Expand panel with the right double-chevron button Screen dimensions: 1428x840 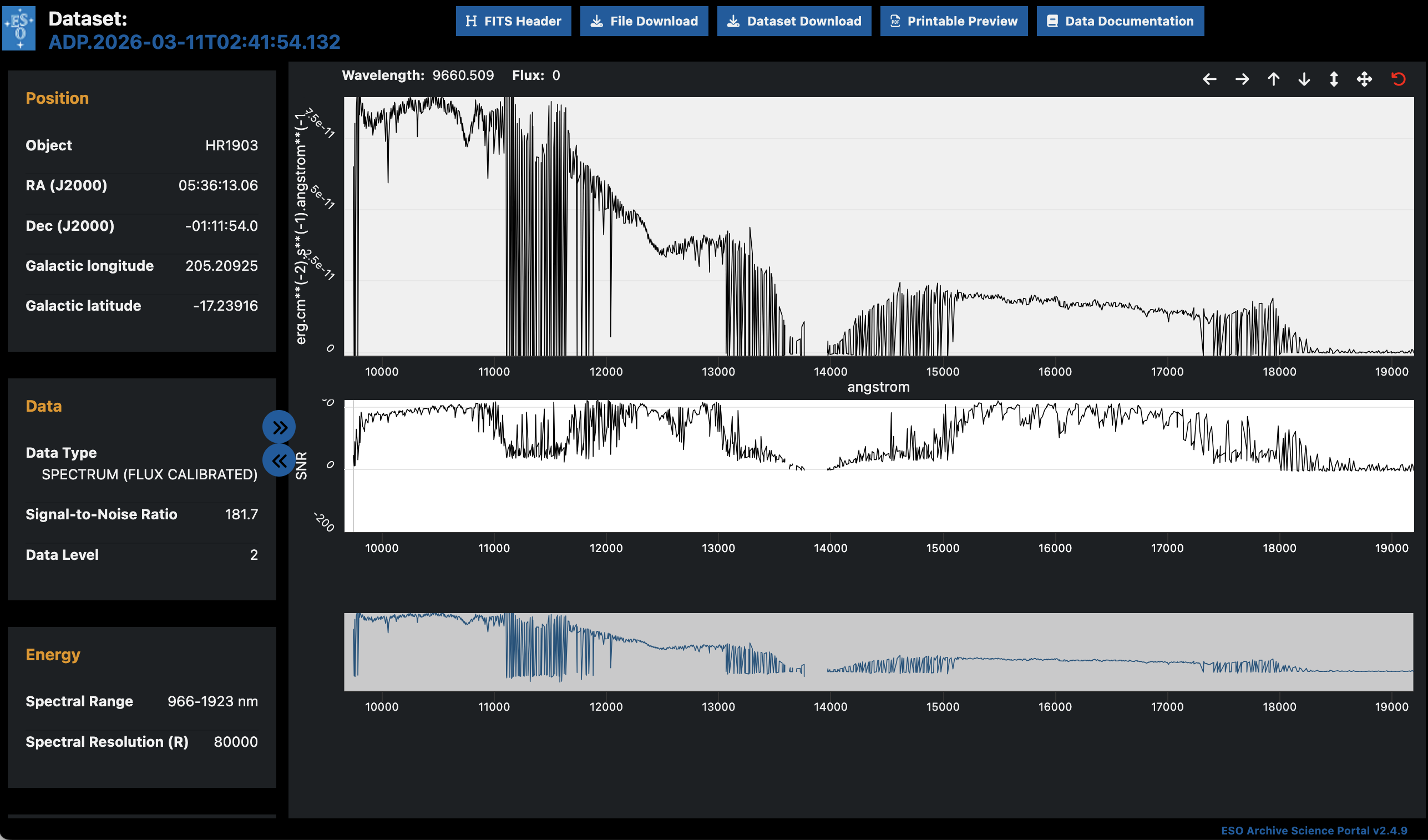tap(279, 427)
